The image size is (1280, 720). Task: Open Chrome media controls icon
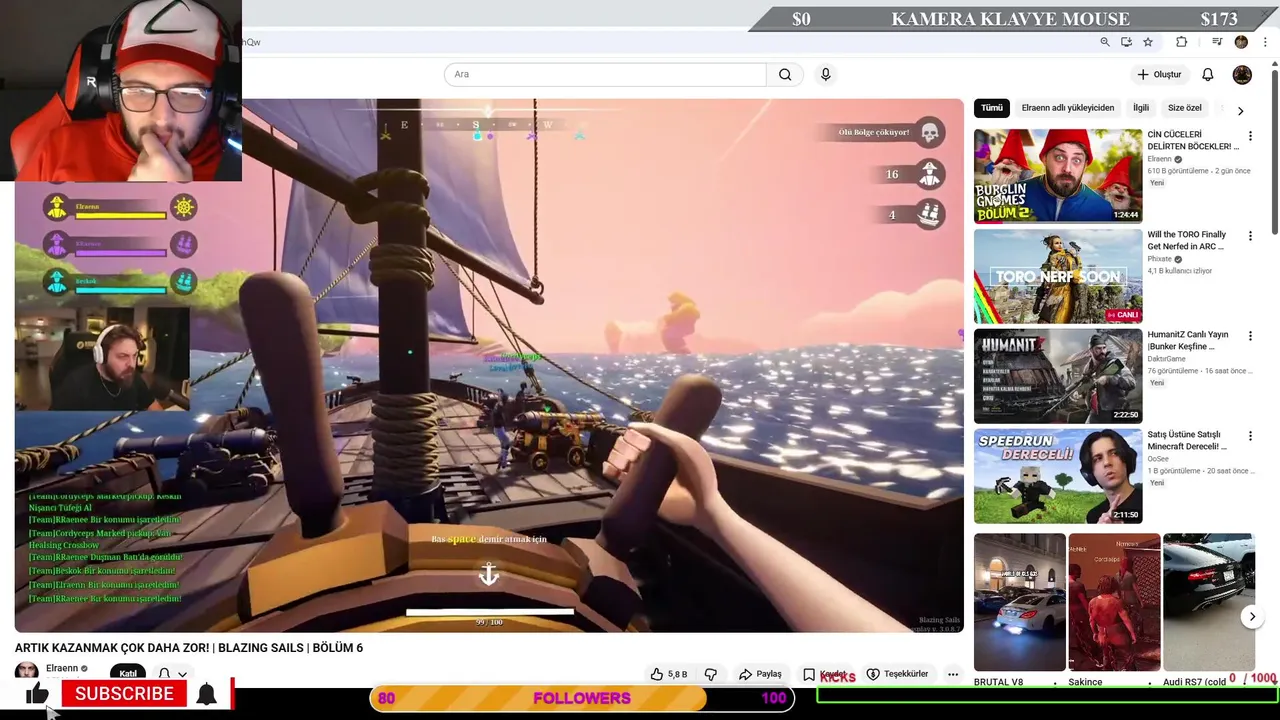coord(1217,42)
